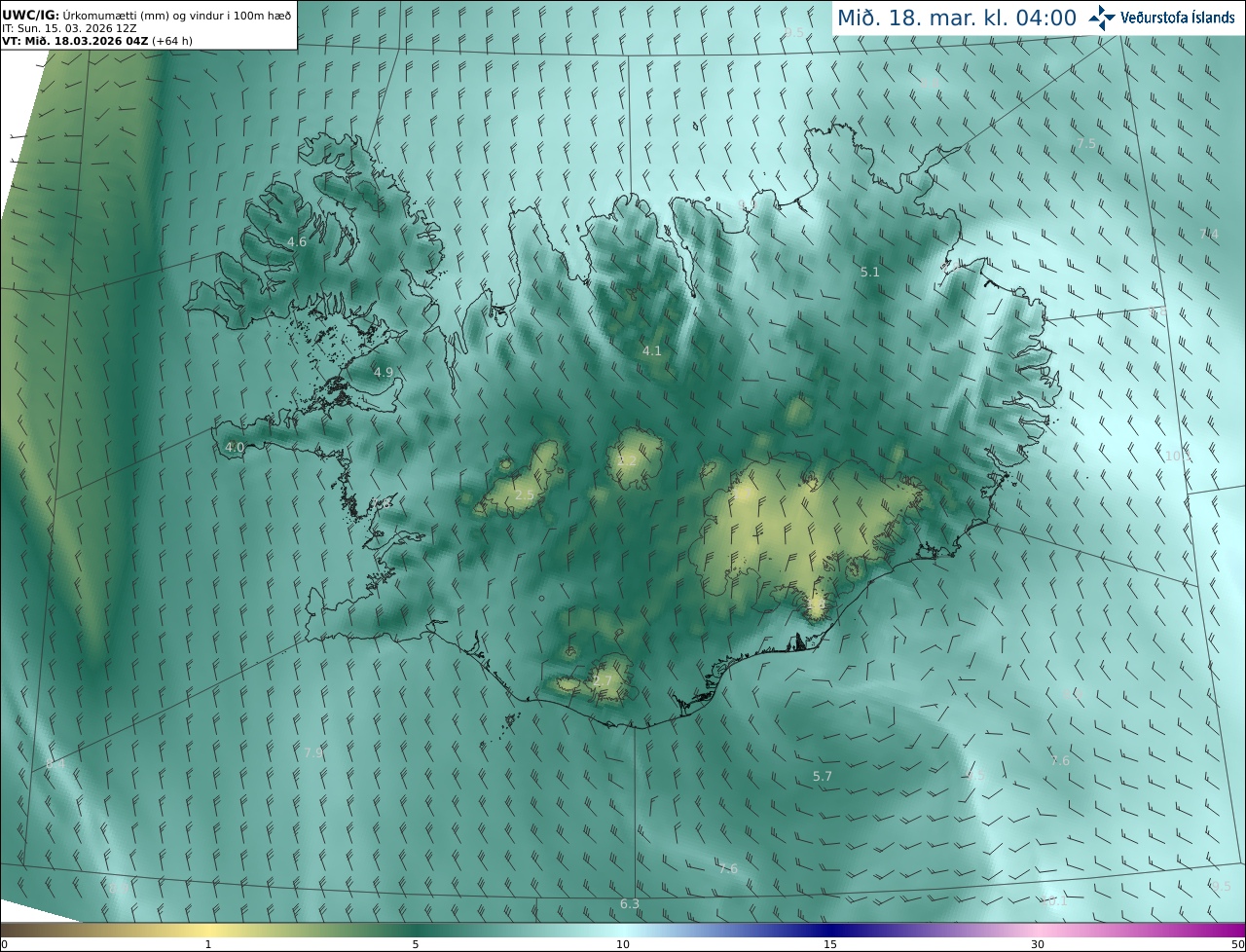Screen dimensions: 1246x952
Task: Click the color bar at the 30 tick
Action: 1038,944
